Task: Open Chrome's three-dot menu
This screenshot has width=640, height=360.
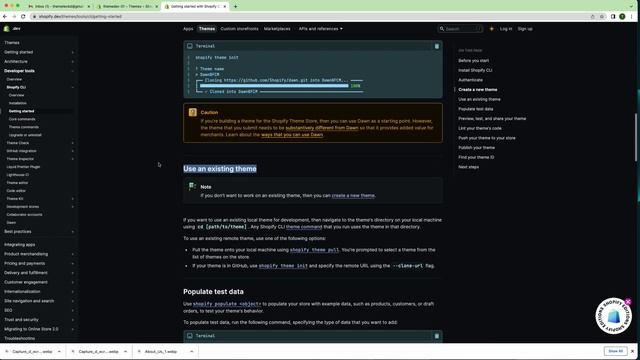Action: point(632,17)
